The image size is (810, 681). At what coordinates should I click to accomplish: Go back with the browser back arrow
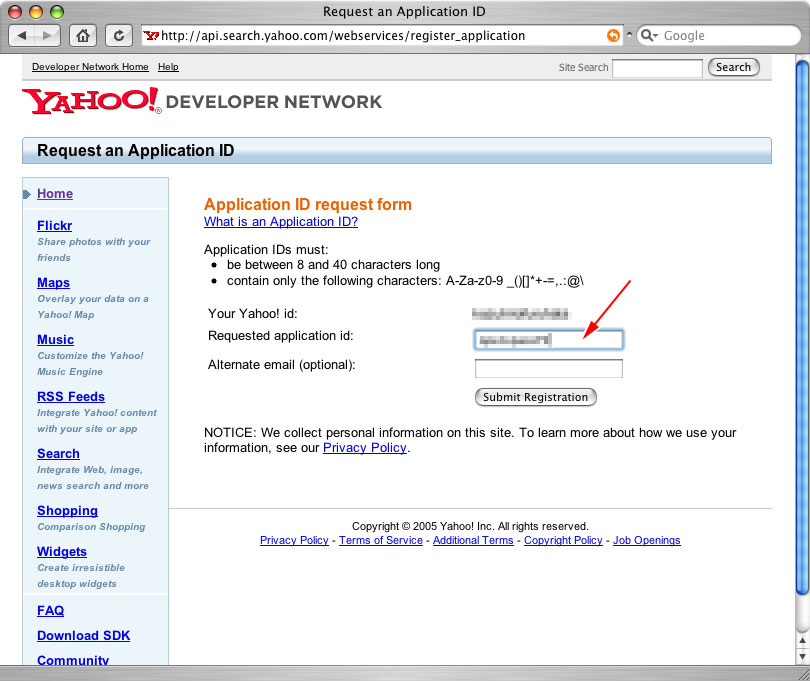22,36
